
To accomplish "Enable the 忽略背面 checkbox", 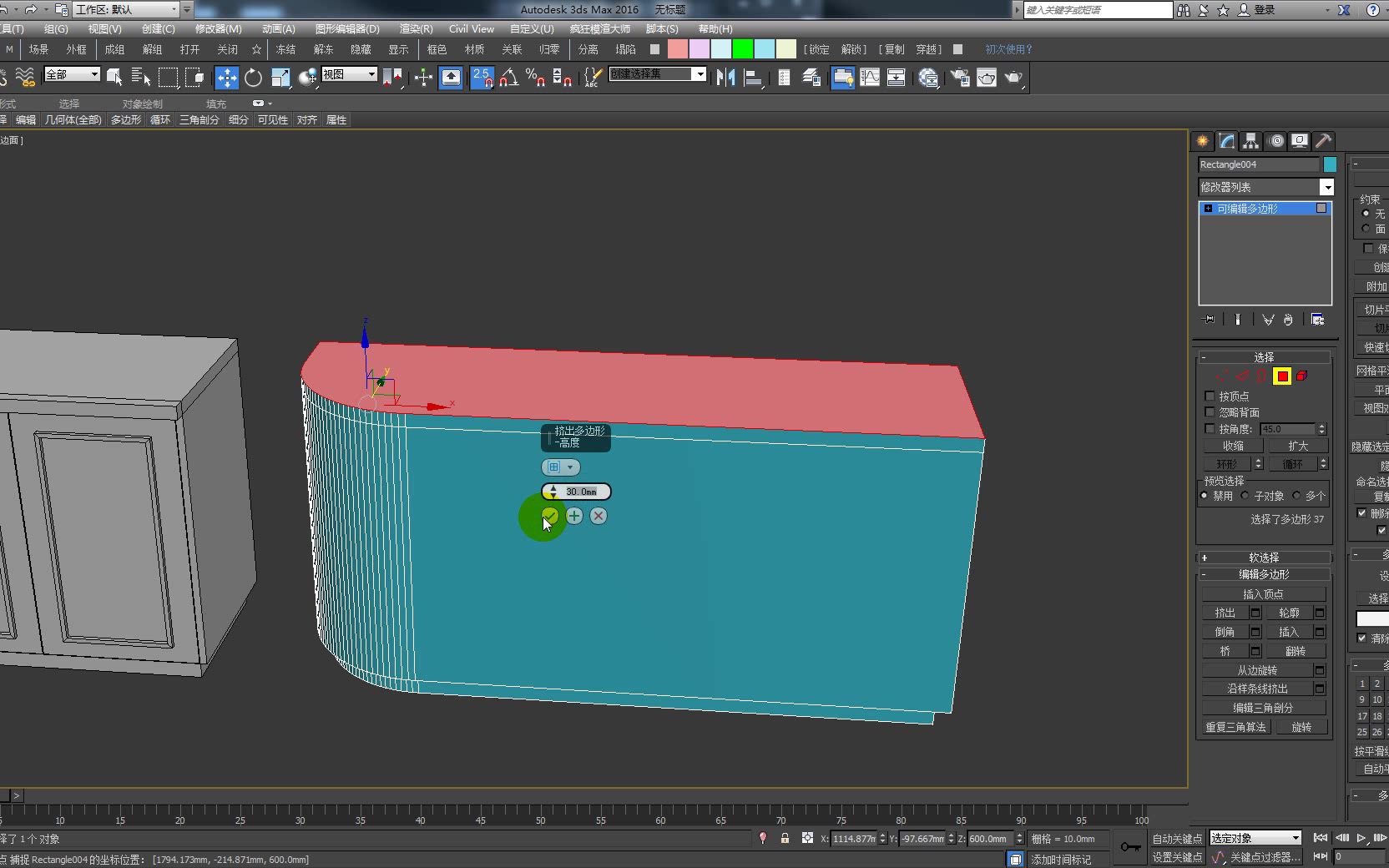I will (x=1210, y=412).
